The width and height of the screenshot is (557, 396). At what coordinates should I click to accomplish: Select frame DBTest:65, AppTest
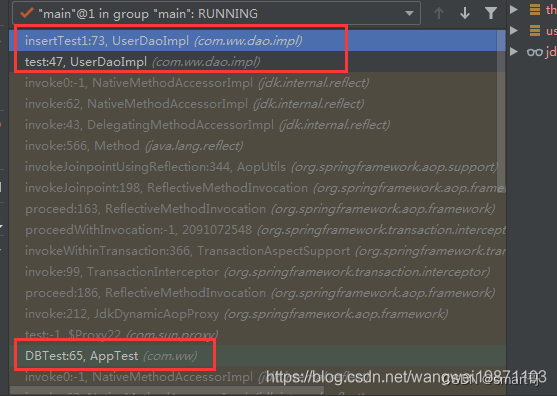(x=257, y=356)
